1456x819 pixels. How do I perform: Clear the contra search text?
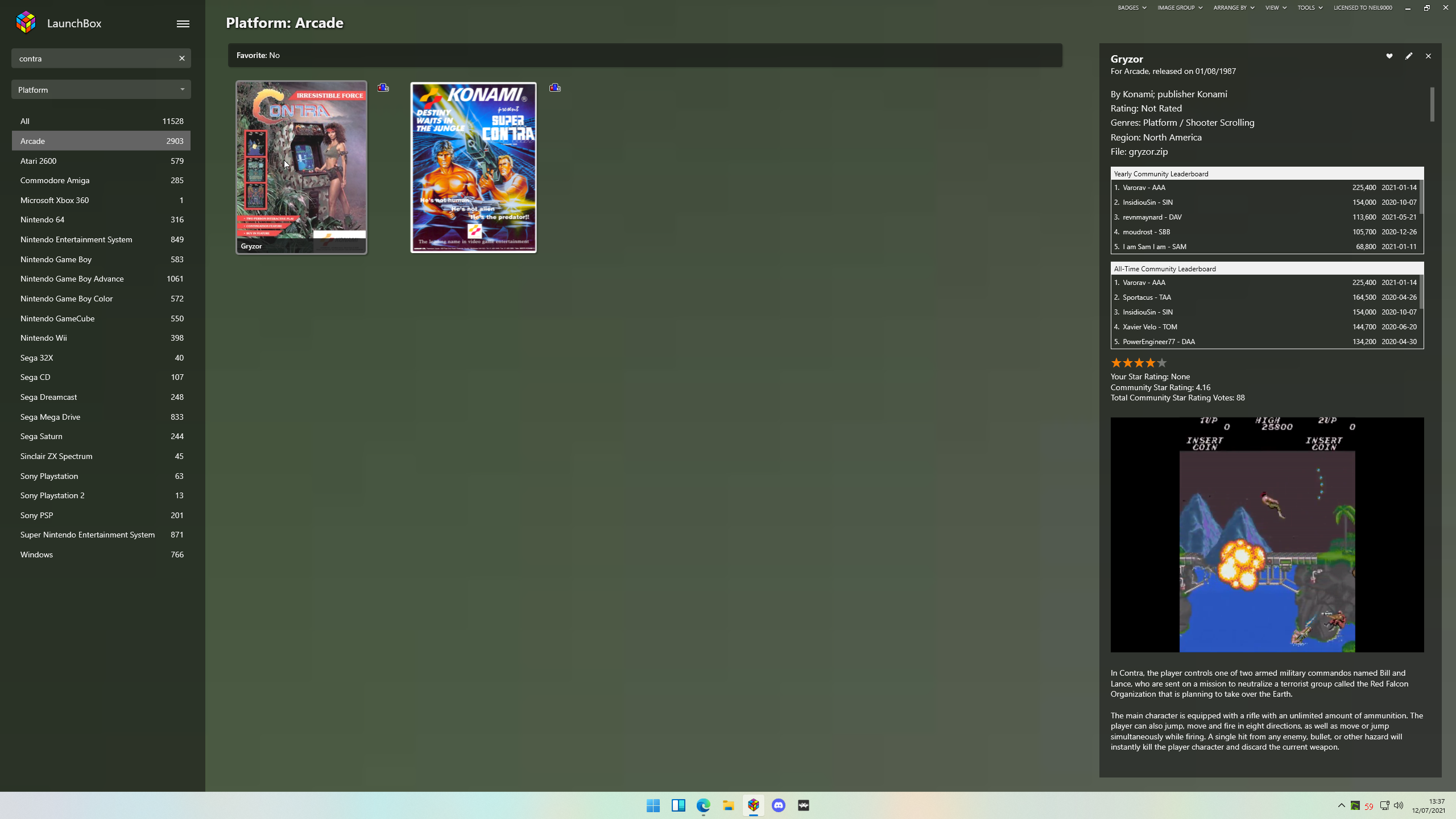pos(182,58)
